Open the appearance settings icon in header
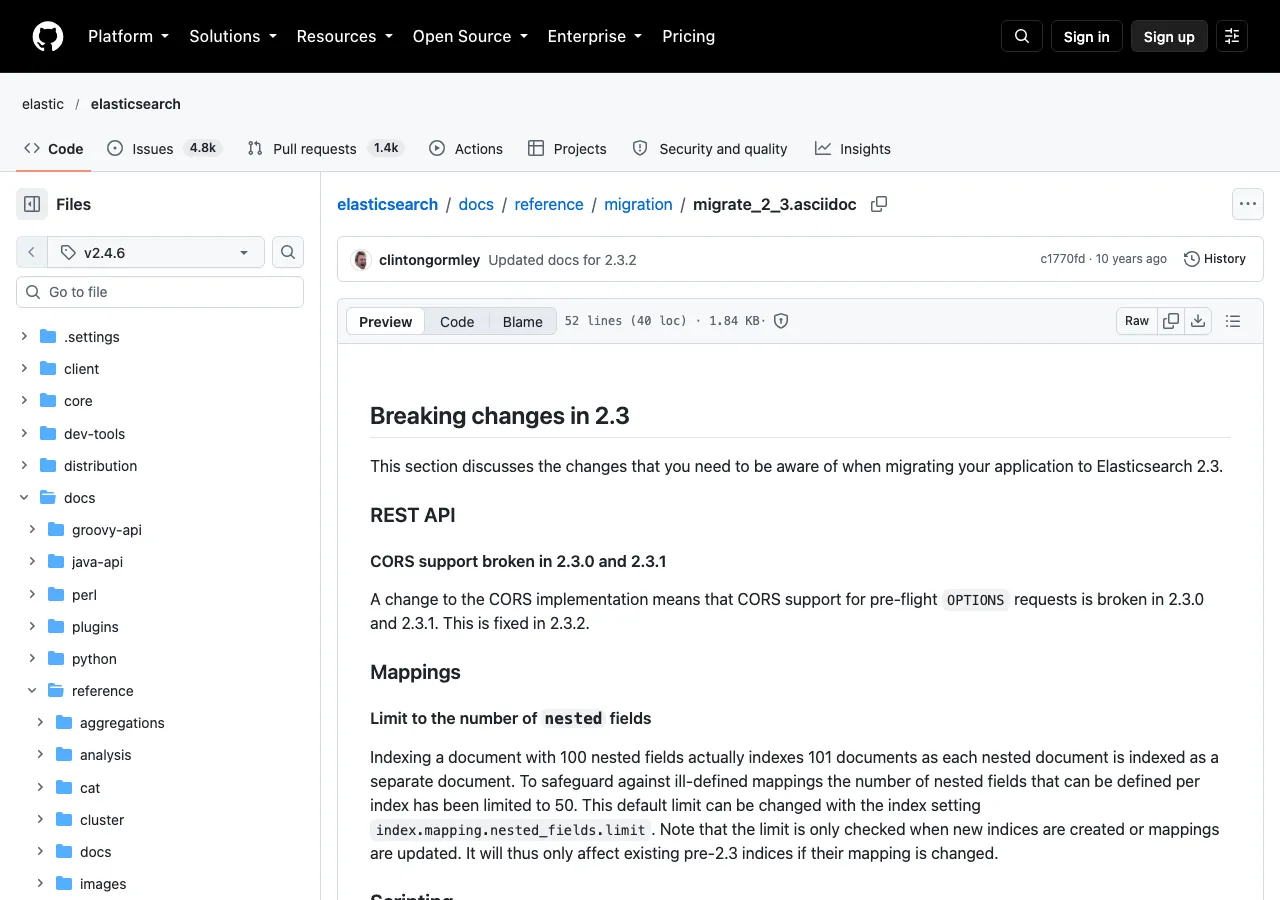 tap(1232, 36)
